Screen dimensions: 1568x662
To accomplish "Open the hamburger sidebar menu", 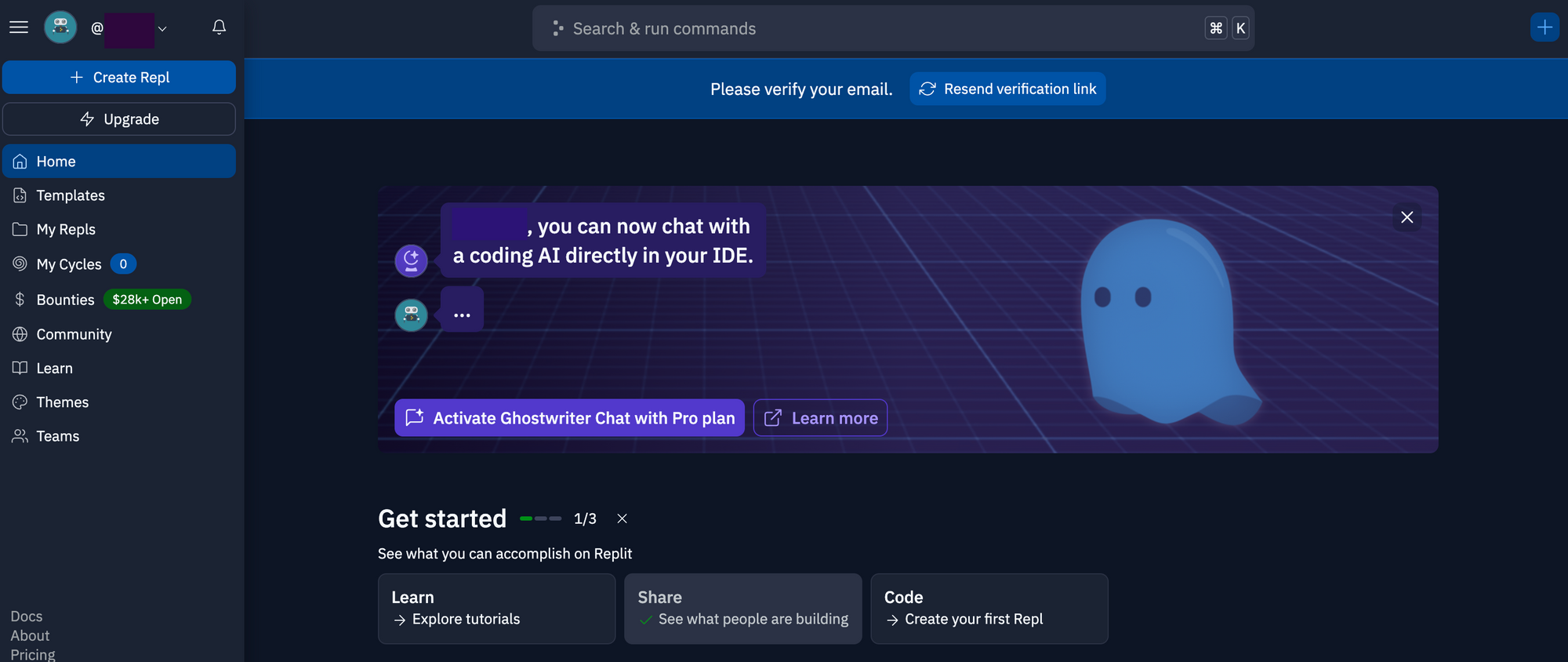I will coord(19,27).
